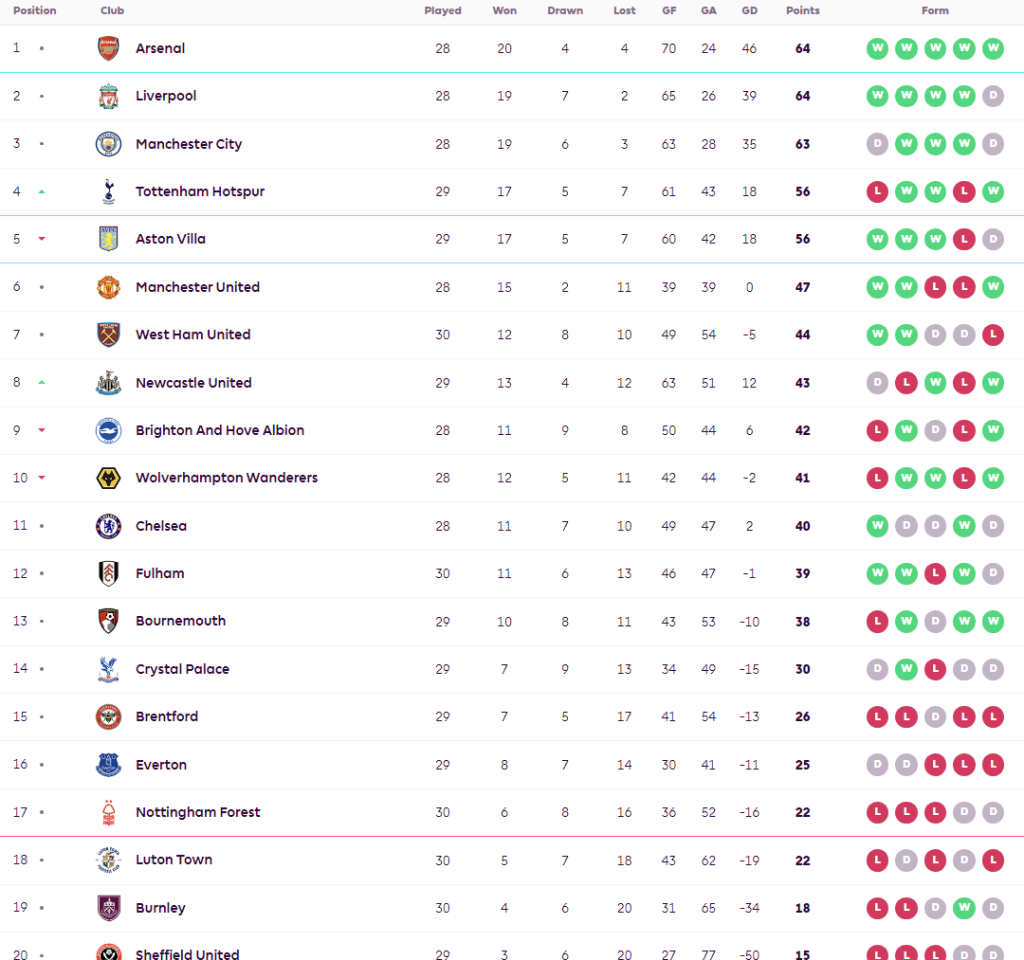This screenshot has width=1024, height=960.
Task: Click Arsenal's most recent form result
Action: [993, 48]
